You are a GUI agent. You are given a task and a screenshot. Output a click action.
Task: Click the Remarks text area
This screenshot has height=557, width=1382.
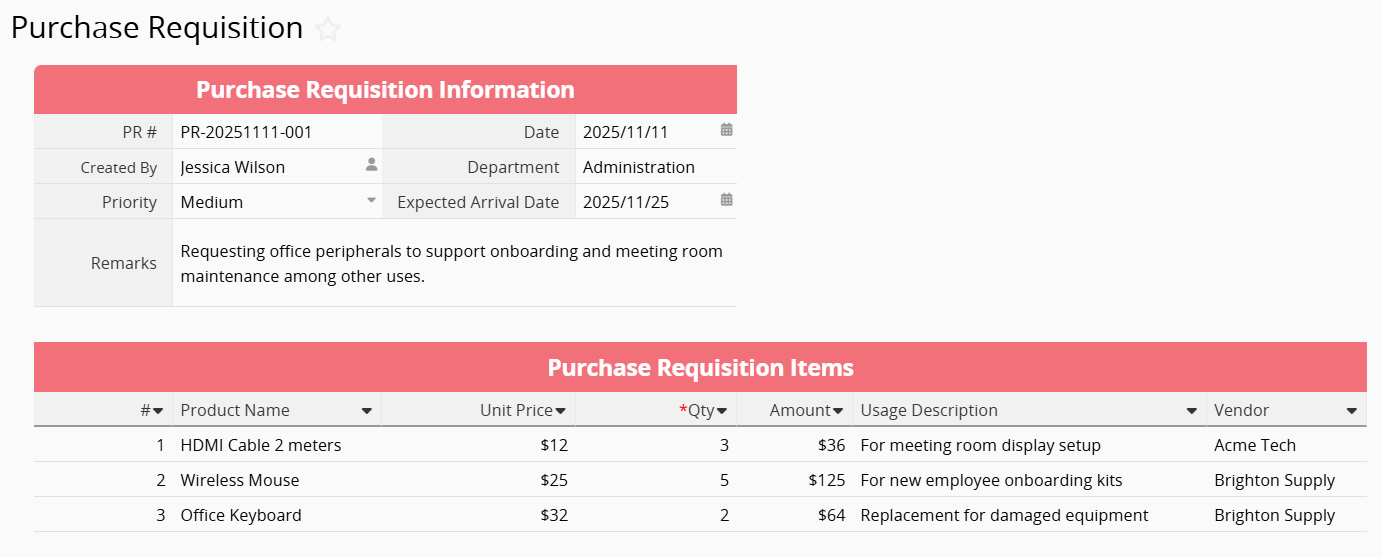[454, 263]
